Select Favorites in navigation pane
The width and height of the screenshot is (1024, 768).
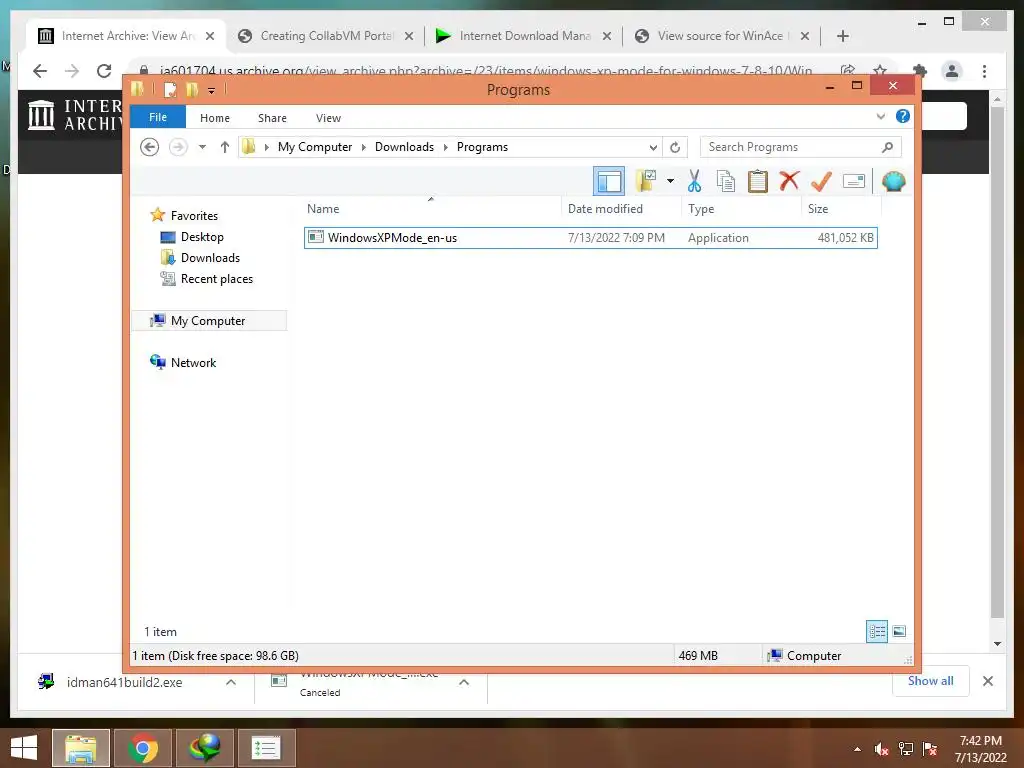tap(194, 216)
